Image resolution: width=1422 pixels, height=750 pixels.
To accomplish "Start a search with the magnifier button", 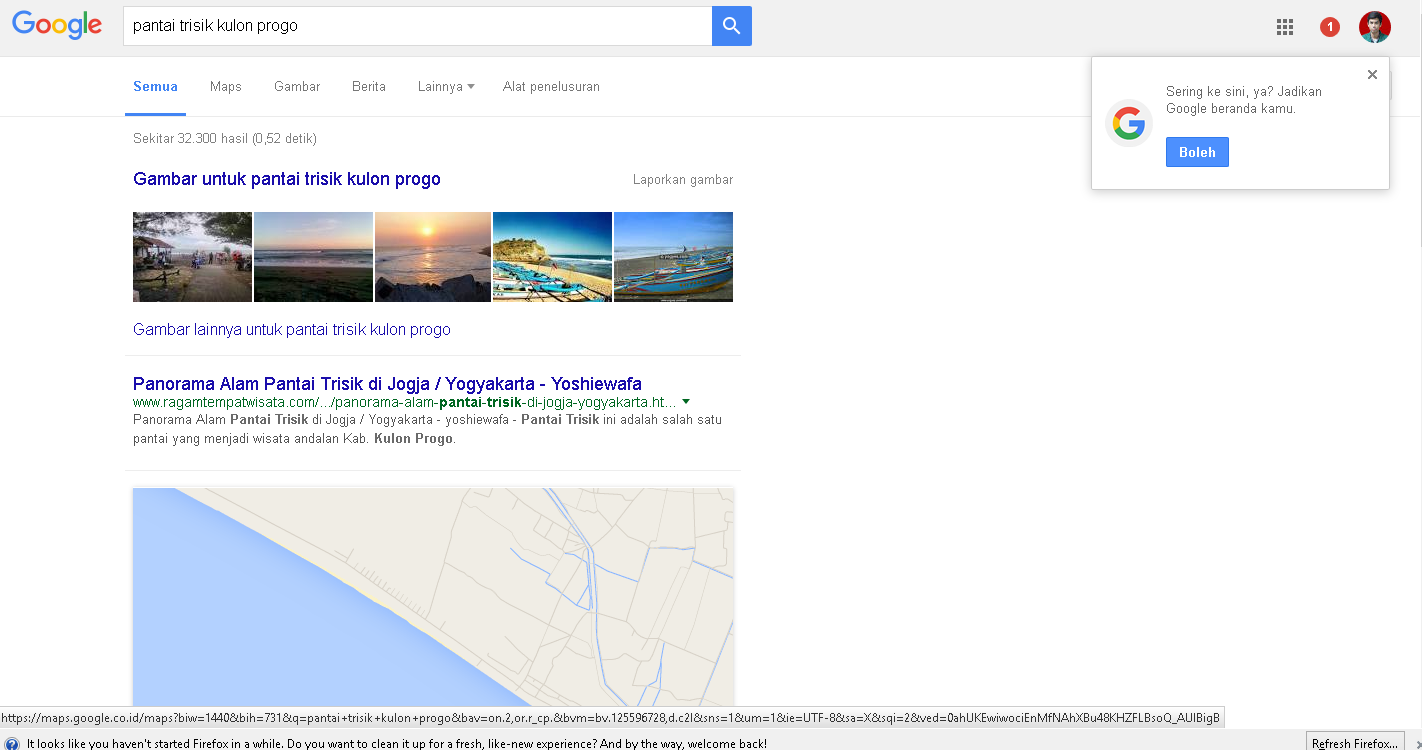I will (731, 26).
